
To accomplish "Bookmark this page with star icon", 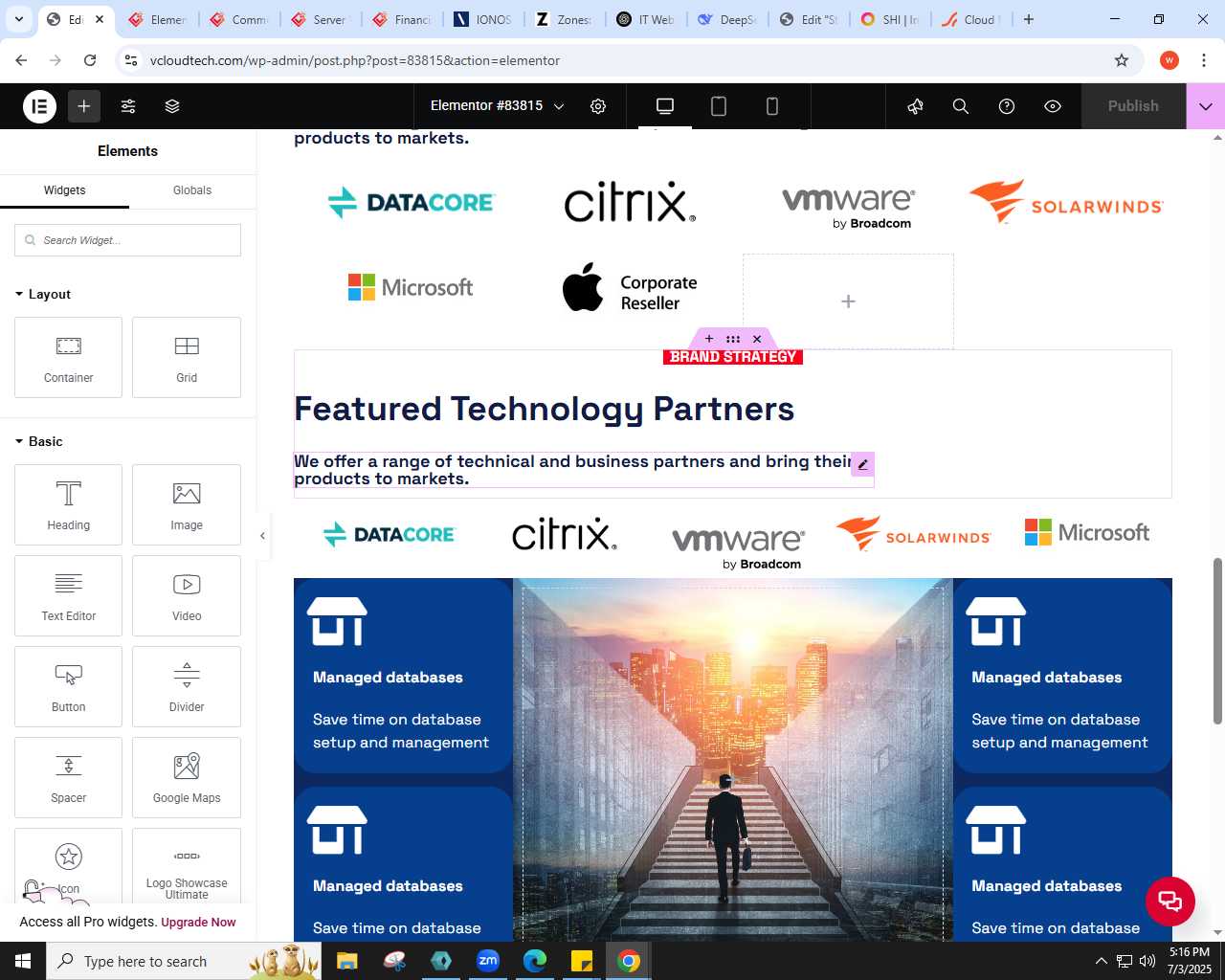I will coord(1122,60).
